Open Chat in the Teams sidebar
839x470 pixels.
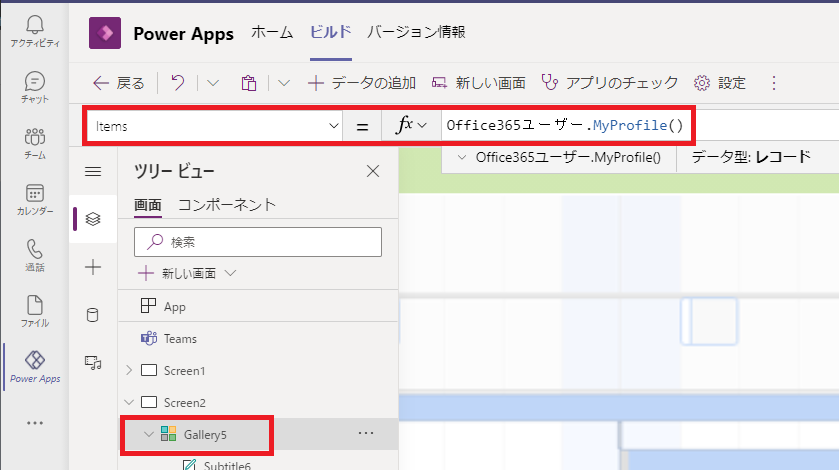[35, 87]
